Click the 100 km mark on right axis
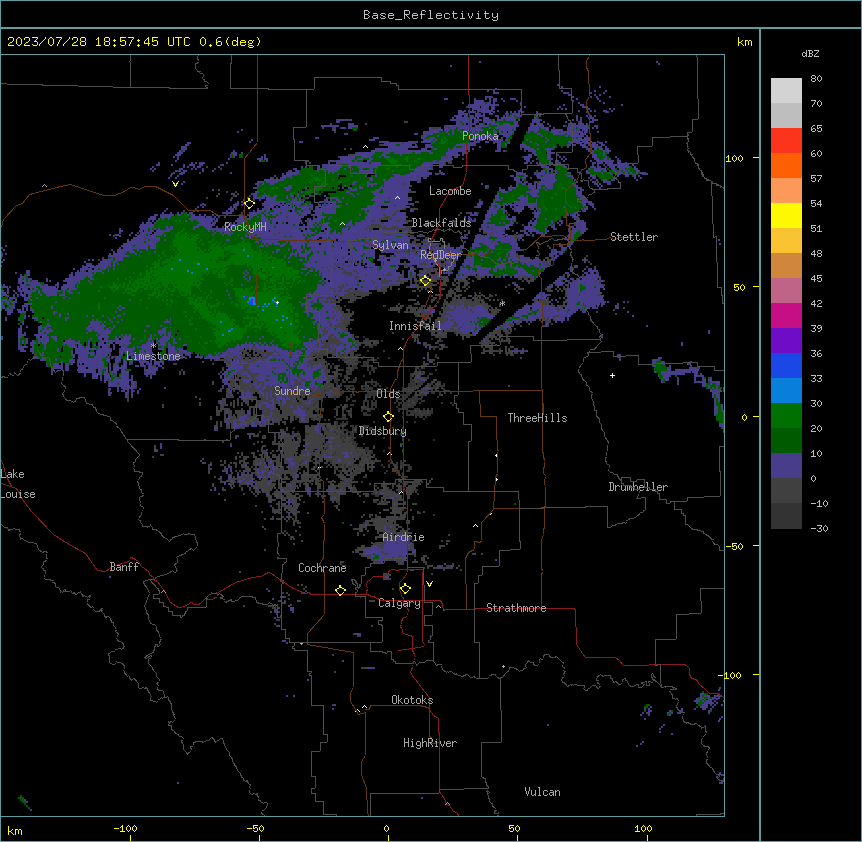 734,158
